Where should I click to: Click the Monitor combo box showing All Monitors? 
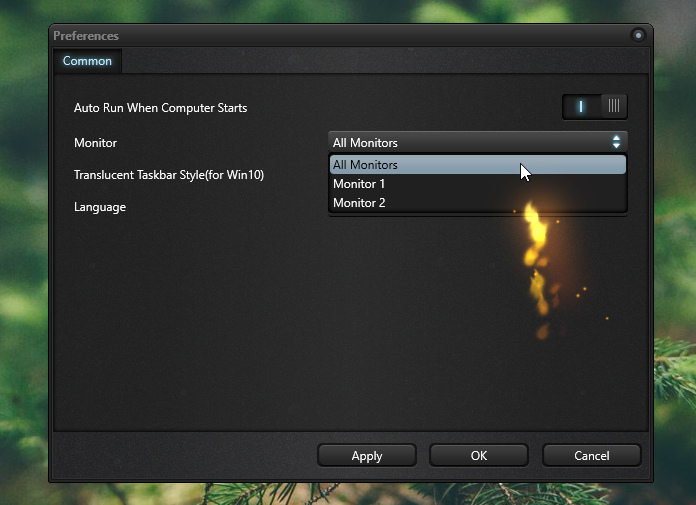(x=470, y=142)
